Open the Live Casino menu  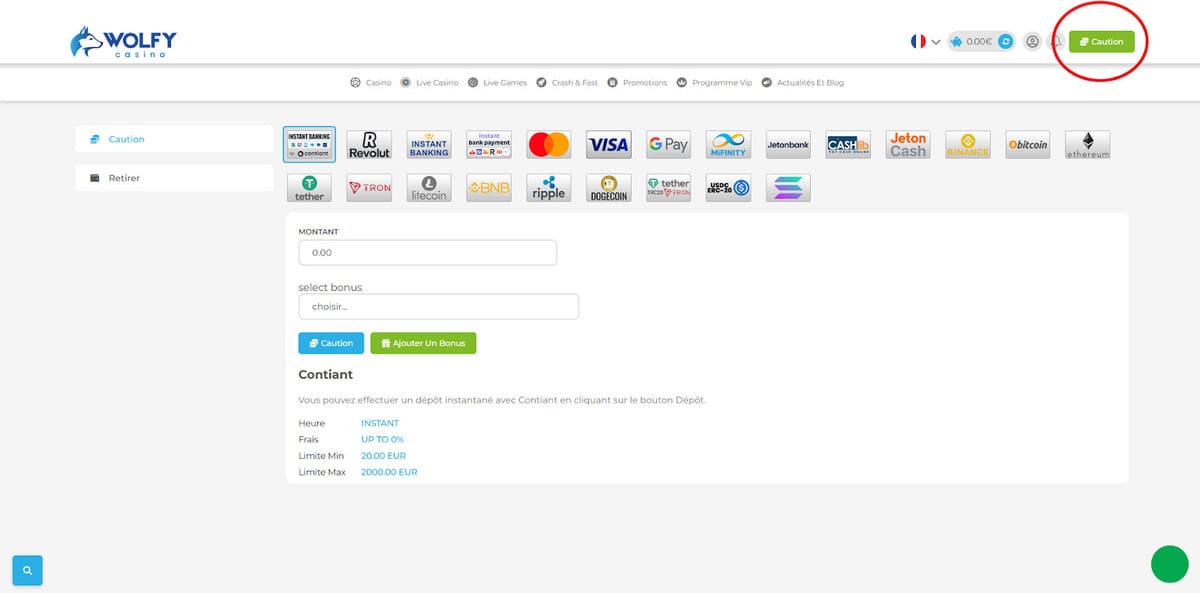pos(429,83)
